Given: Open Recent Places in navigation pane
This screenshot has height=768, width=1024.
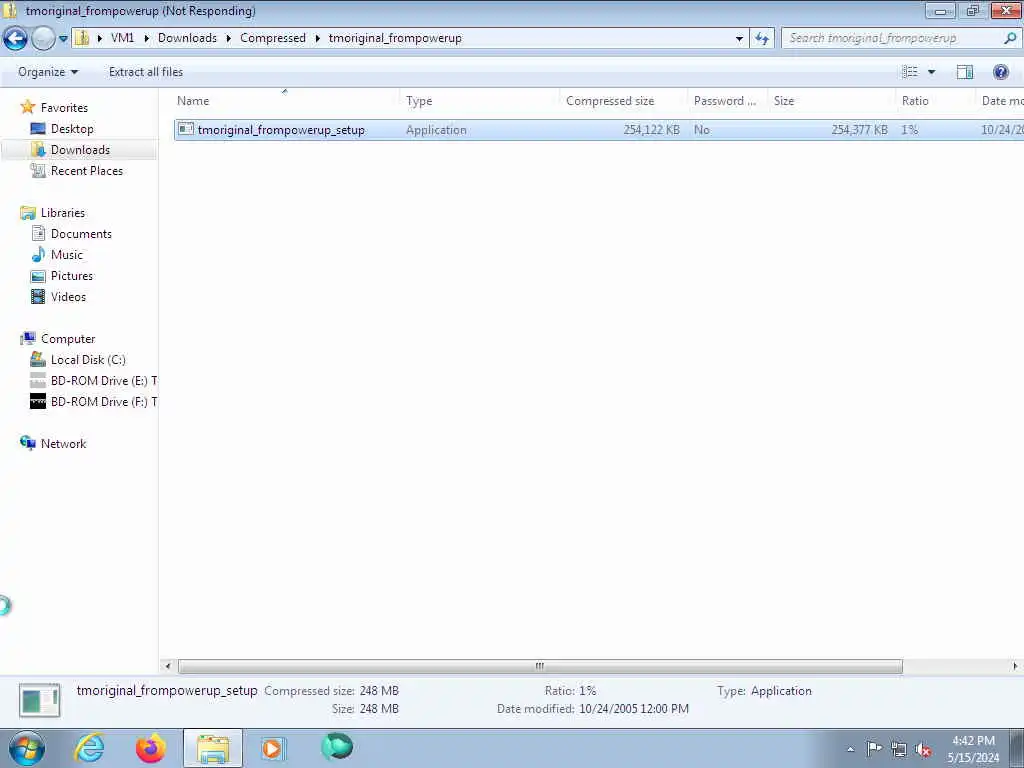Looking at the screenshot, I should tap(87, 170).
